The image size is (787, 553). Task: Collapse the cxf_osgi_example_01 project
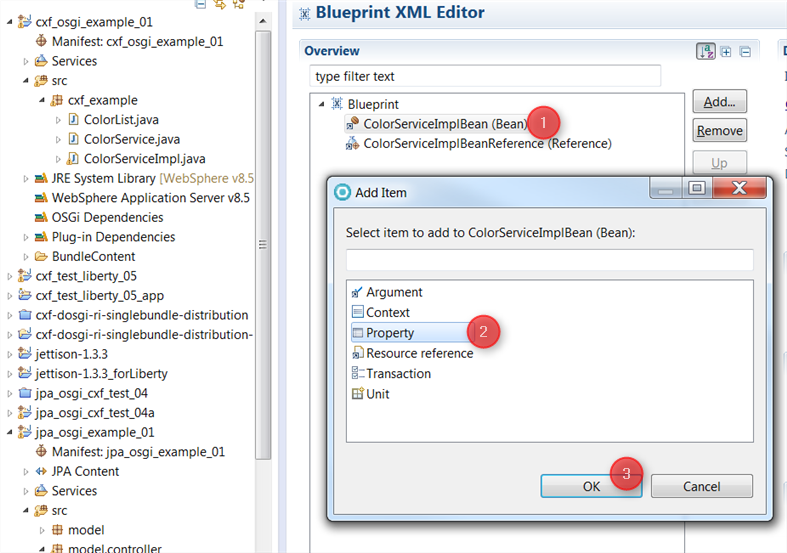(x=9, y=22)
